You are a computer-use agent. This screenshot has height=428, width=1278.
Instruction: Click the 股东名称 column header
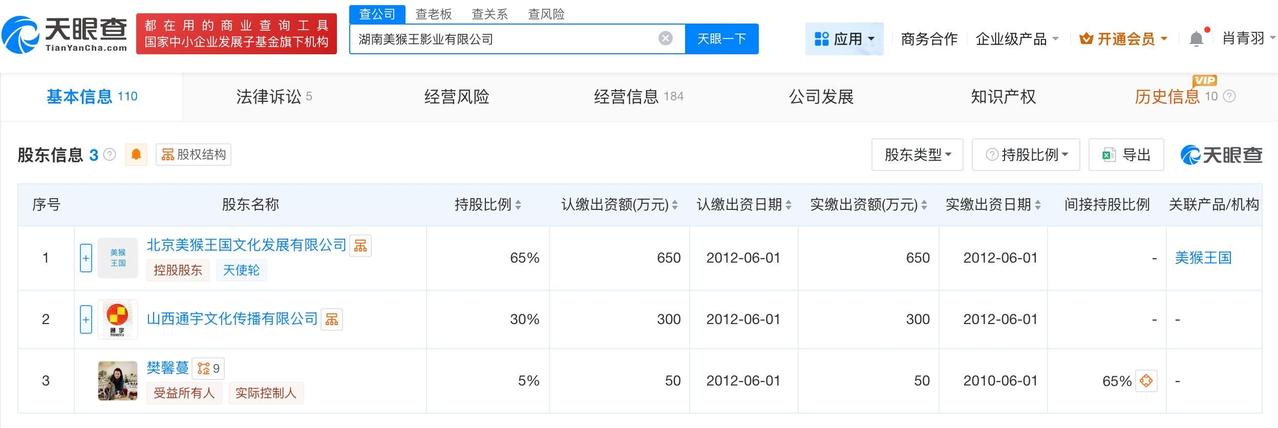(250, 205)
